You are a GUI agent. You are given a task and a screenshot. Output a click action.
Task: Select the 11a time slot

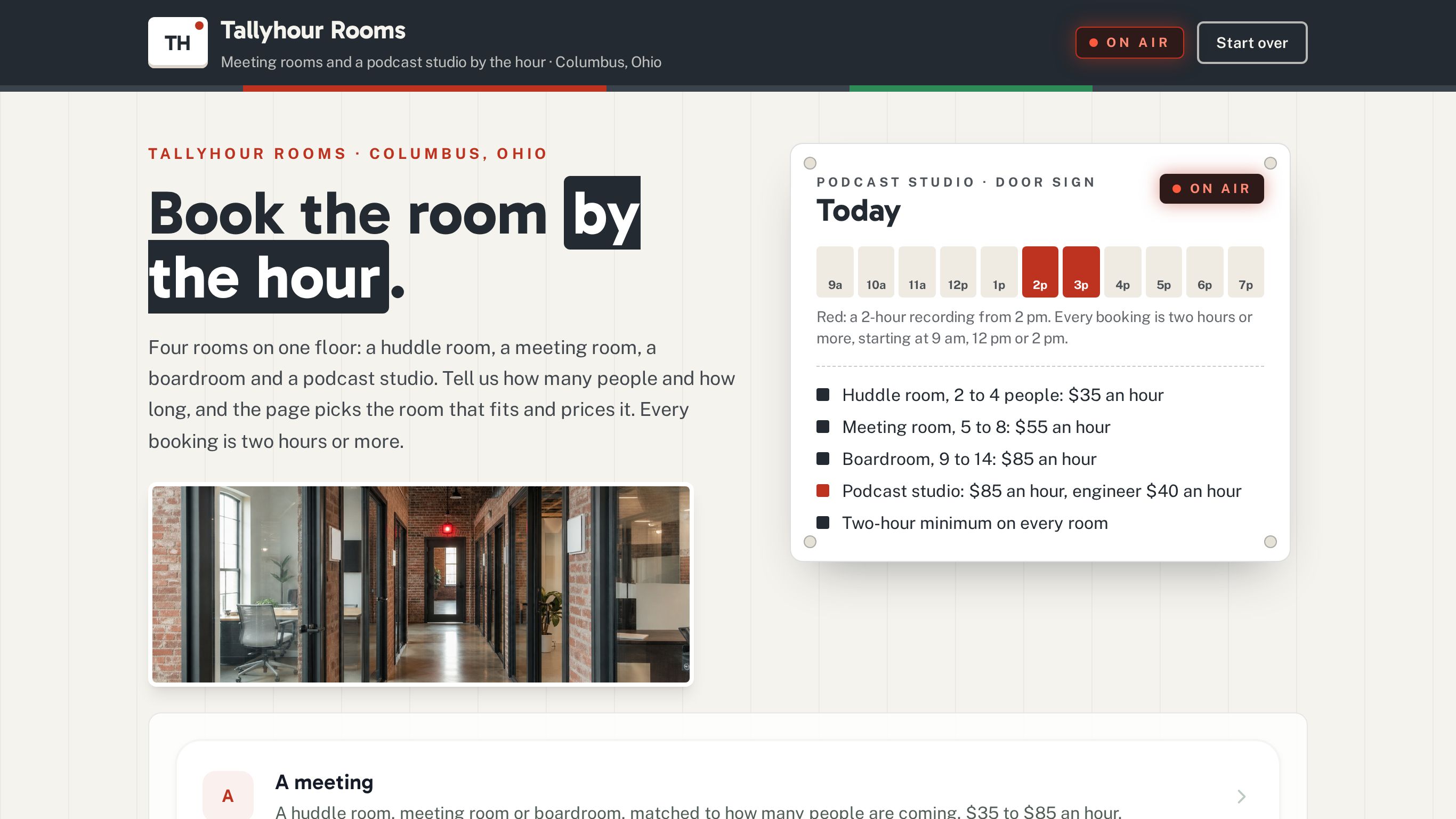[x=917, y=271]
